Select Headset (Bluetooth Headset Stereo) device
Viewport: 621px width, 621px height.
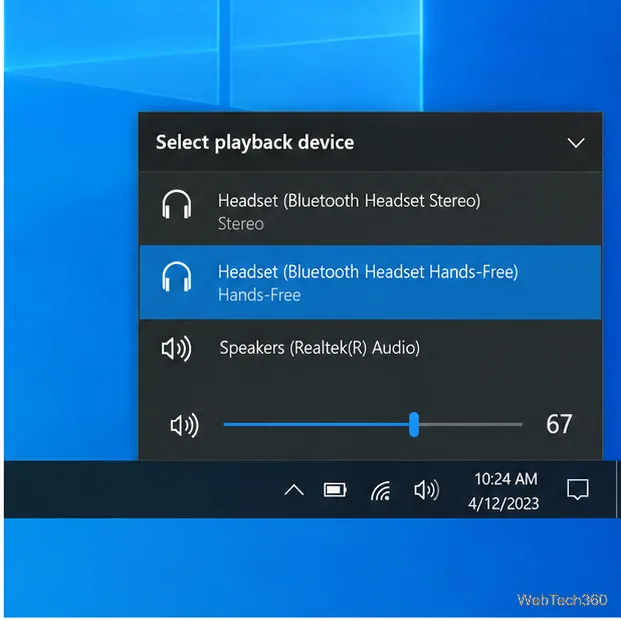370,209
